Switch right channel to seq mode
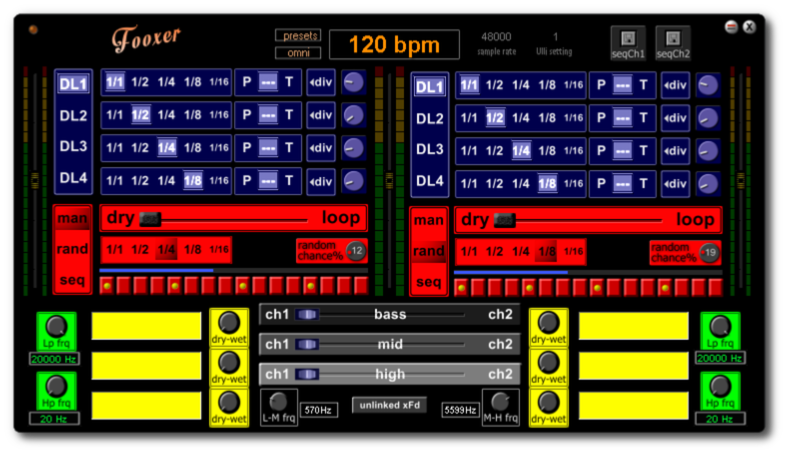Screen dimensions: 799x466 pyautogui.click(x=428, y=283)
